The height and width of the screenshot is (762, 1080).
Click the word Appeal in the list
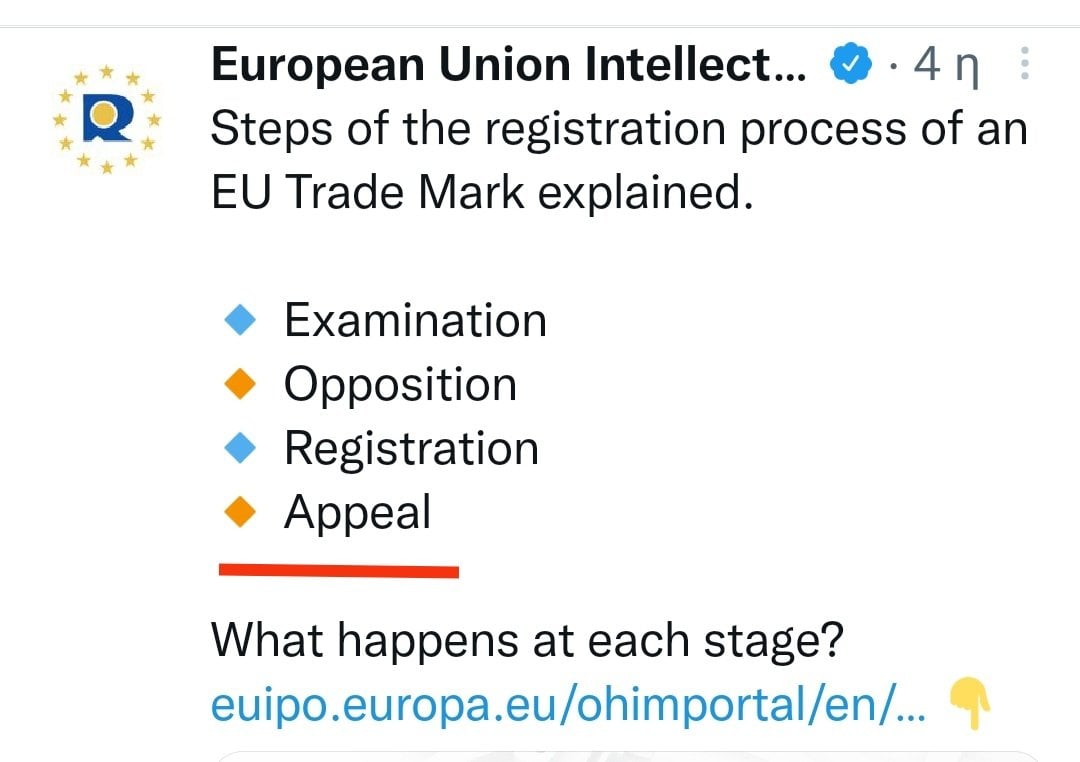357,513
